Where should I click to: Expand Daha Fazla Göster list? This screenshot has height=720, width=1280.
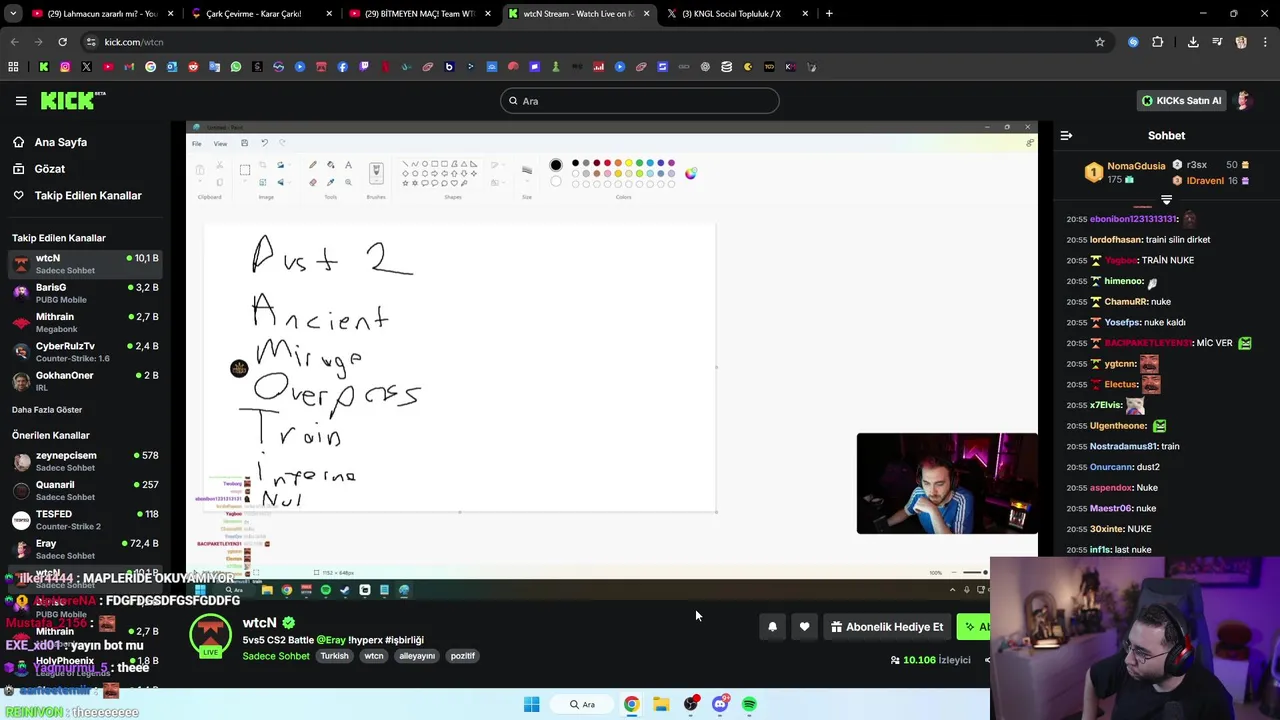[x=47, y=410]
